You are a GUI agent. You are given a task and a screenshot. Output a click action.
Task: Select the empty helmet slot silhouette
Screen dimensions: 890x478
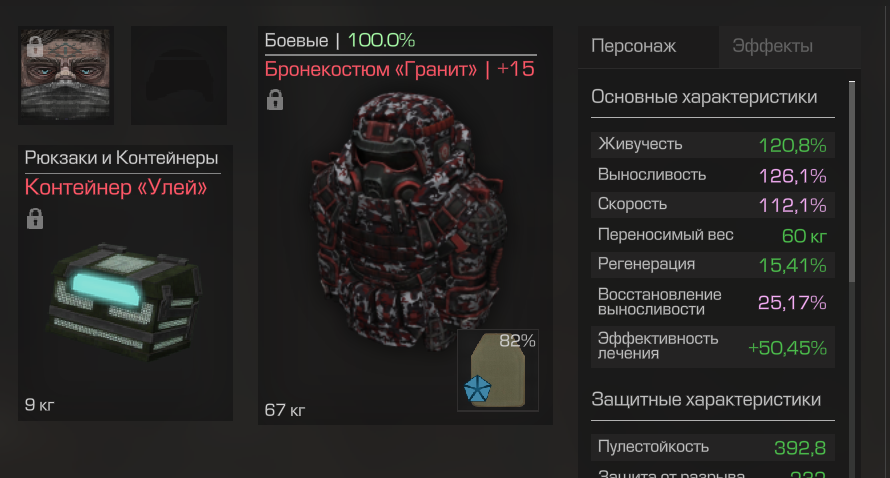179,75
